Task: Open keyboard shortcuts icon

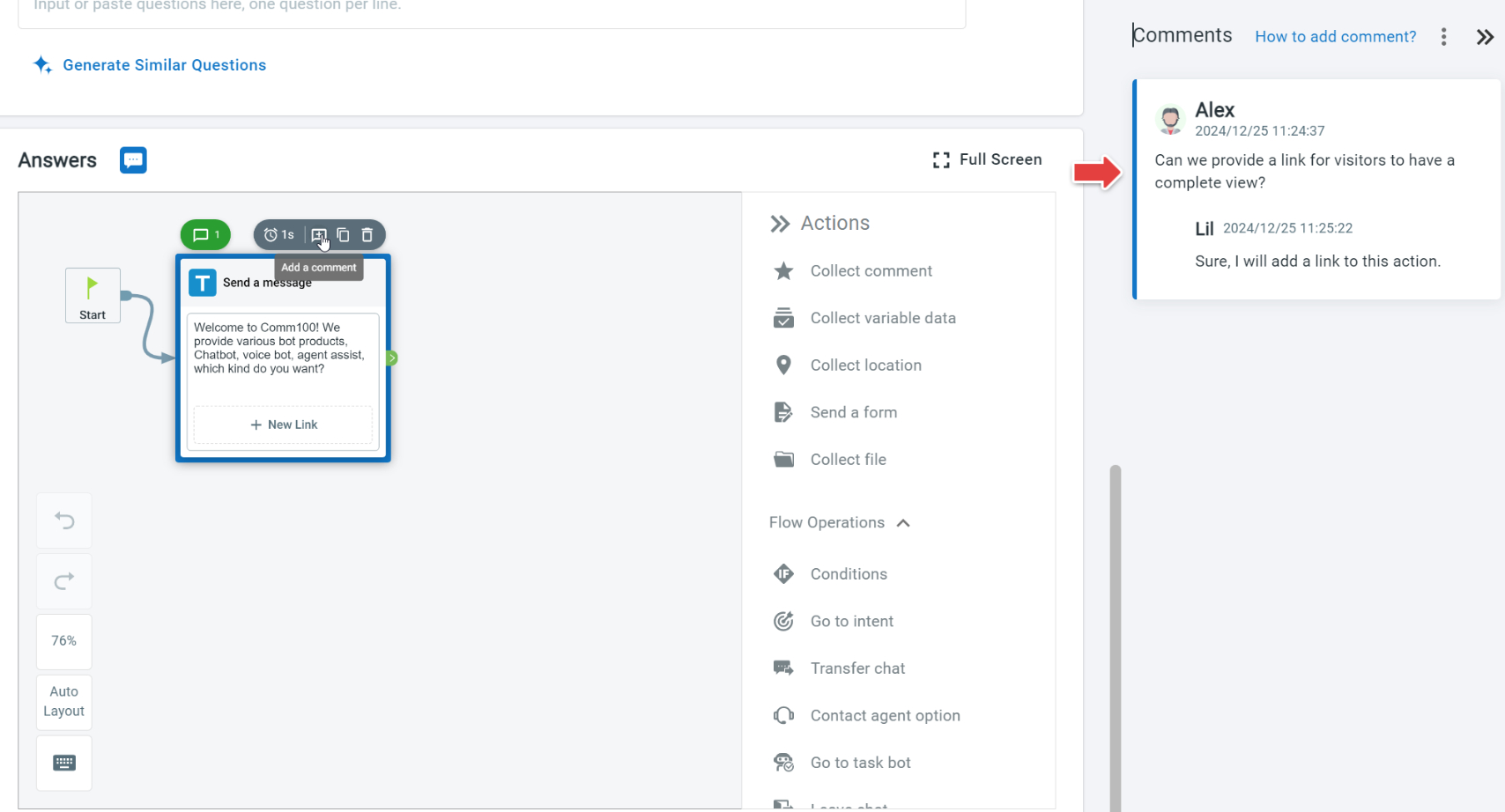Action: coord(64,763)
